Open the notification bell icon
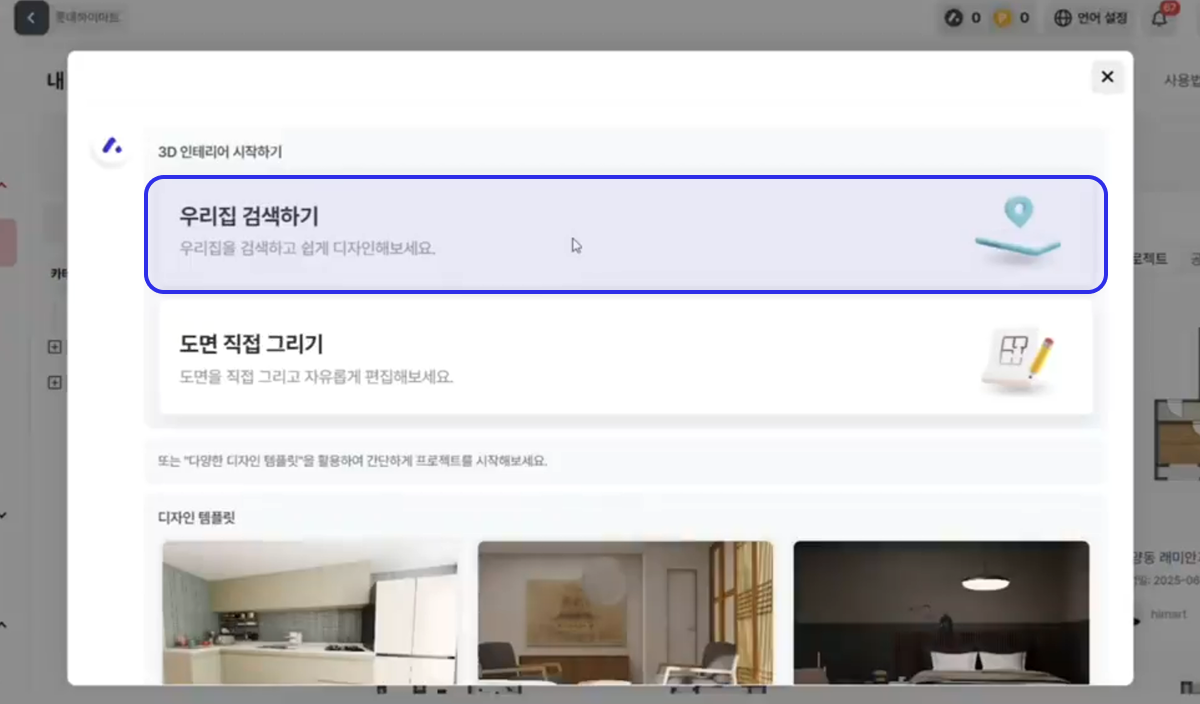The height and width of the screenshot is (704, 1200). 1160,18
